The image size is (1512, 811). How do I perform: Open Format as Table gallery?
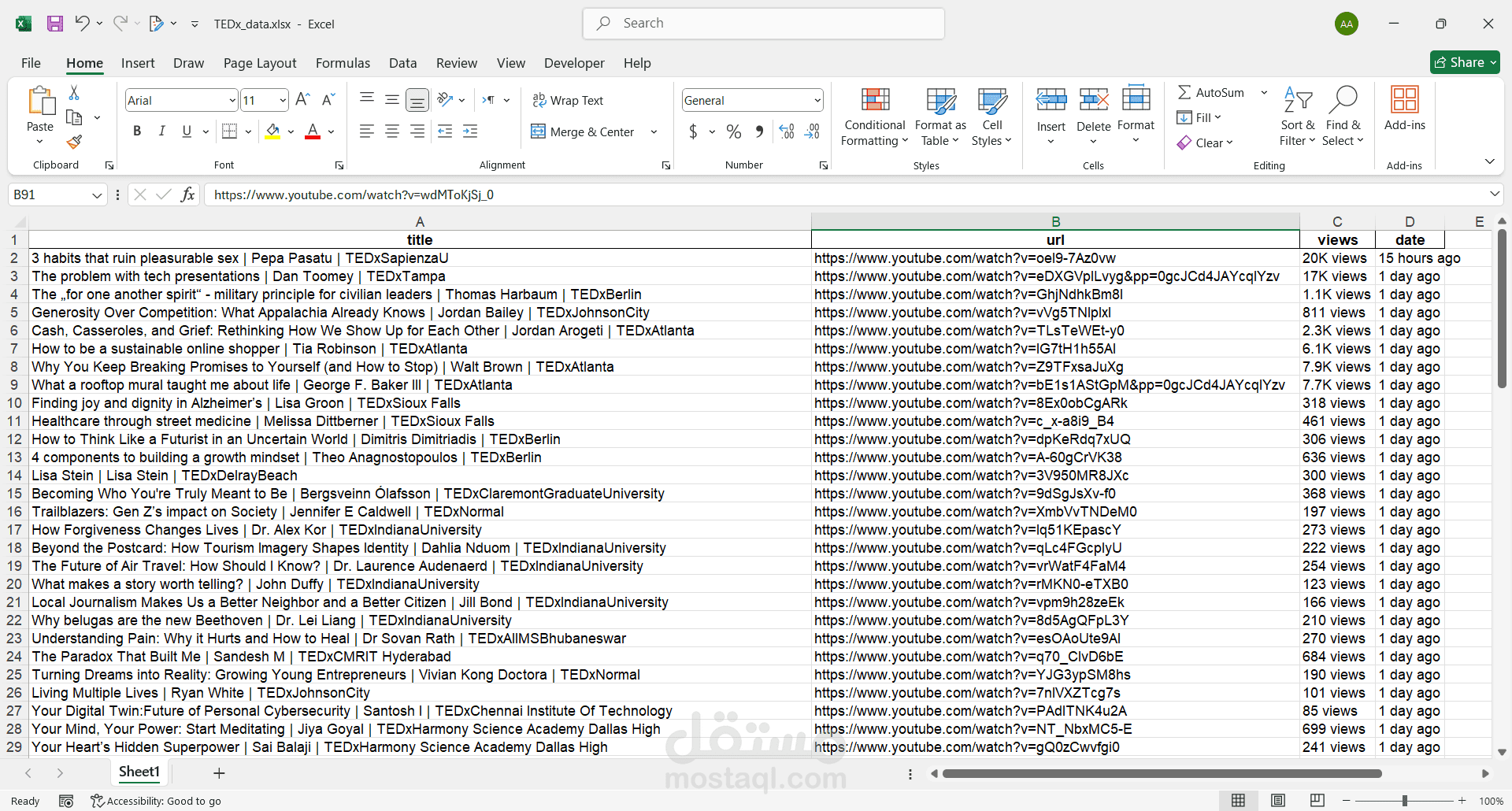(940, 117)
